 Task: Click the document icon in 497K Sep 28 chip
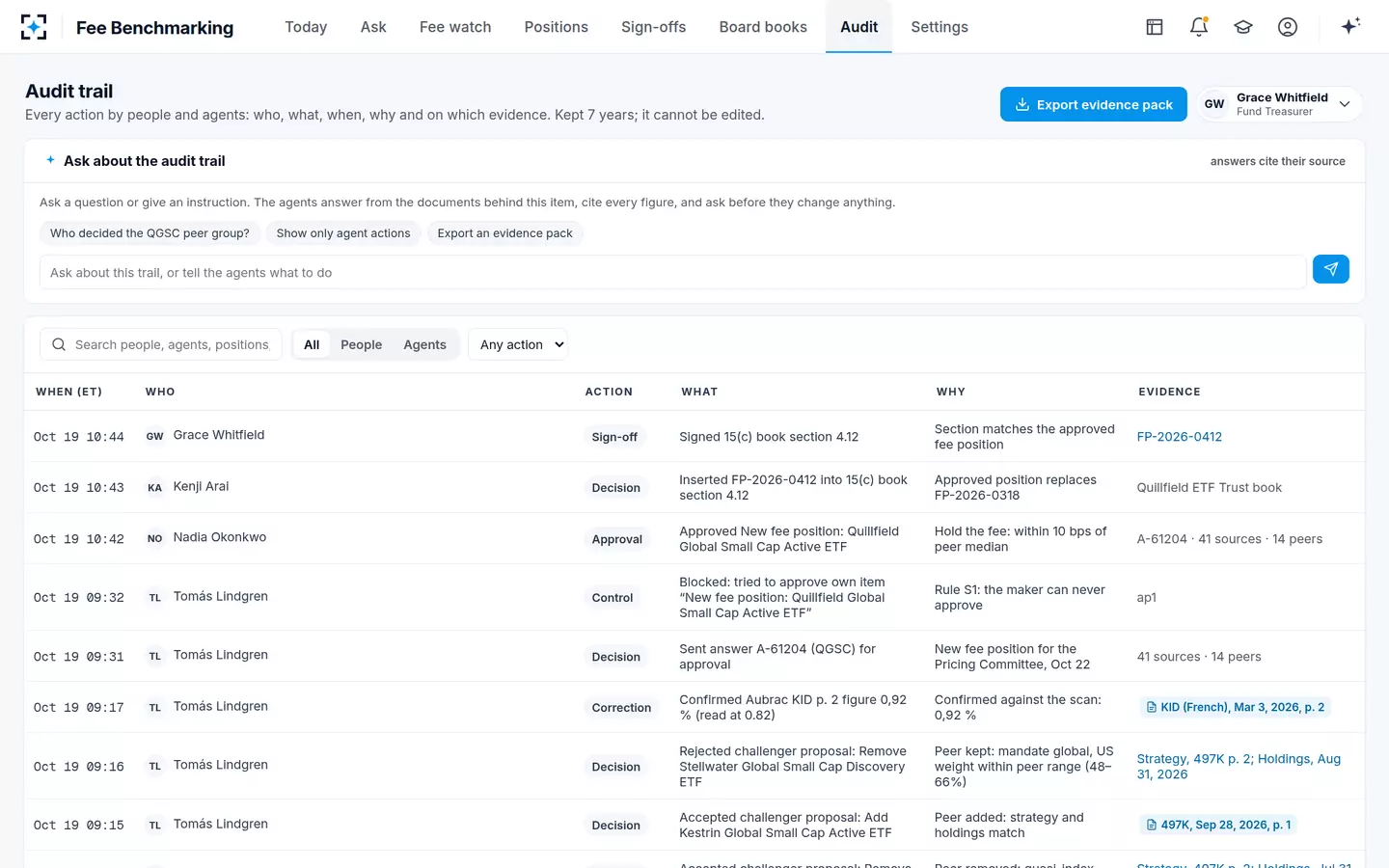(x=1152, y=825)
